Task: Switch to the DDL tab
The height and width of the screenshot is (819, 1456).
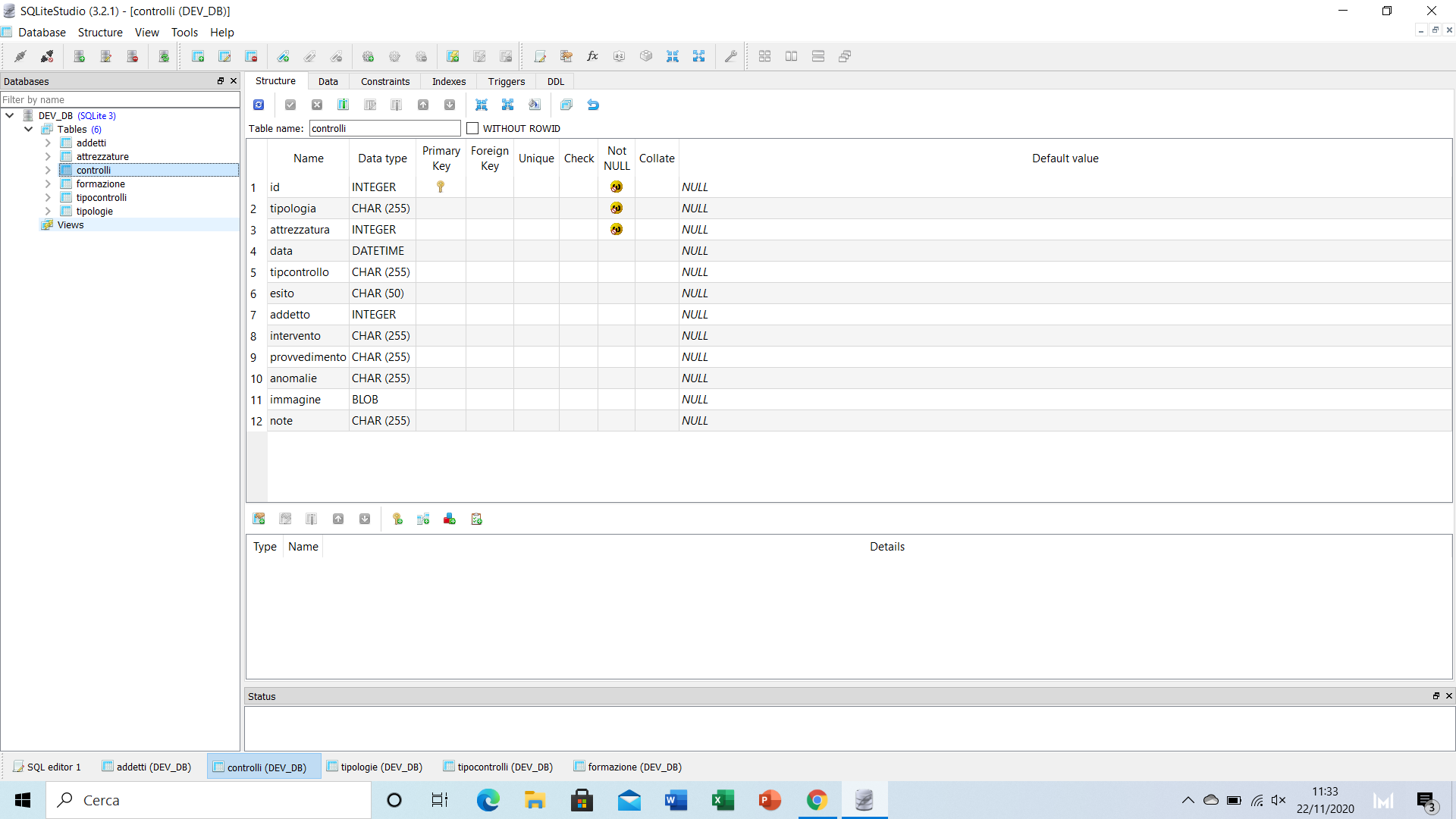Action: coord(555,81)
